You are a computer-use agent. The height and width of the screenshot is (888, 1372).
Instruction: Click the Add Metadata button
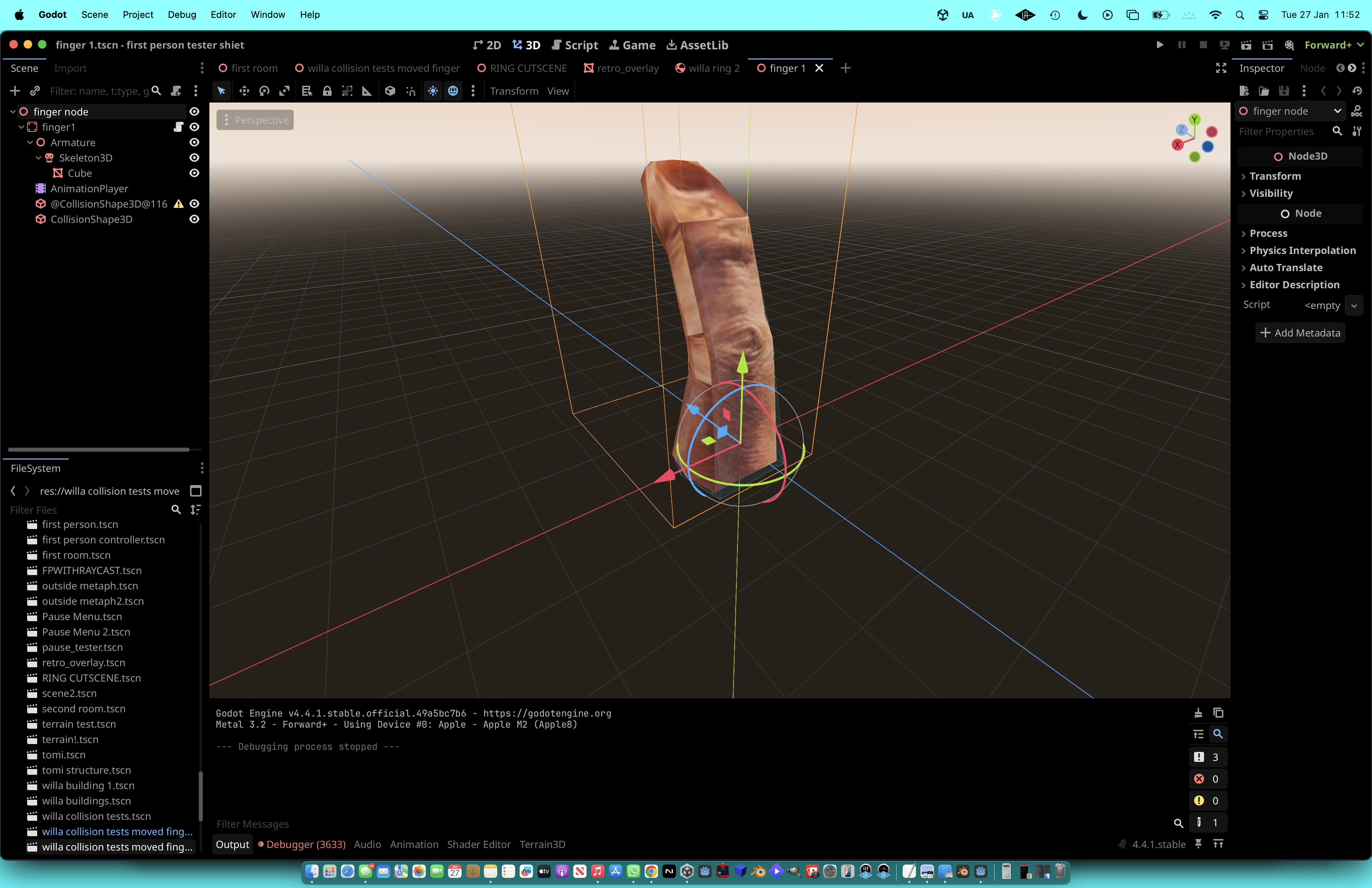pyautogui.click(x=1300, y=333)
